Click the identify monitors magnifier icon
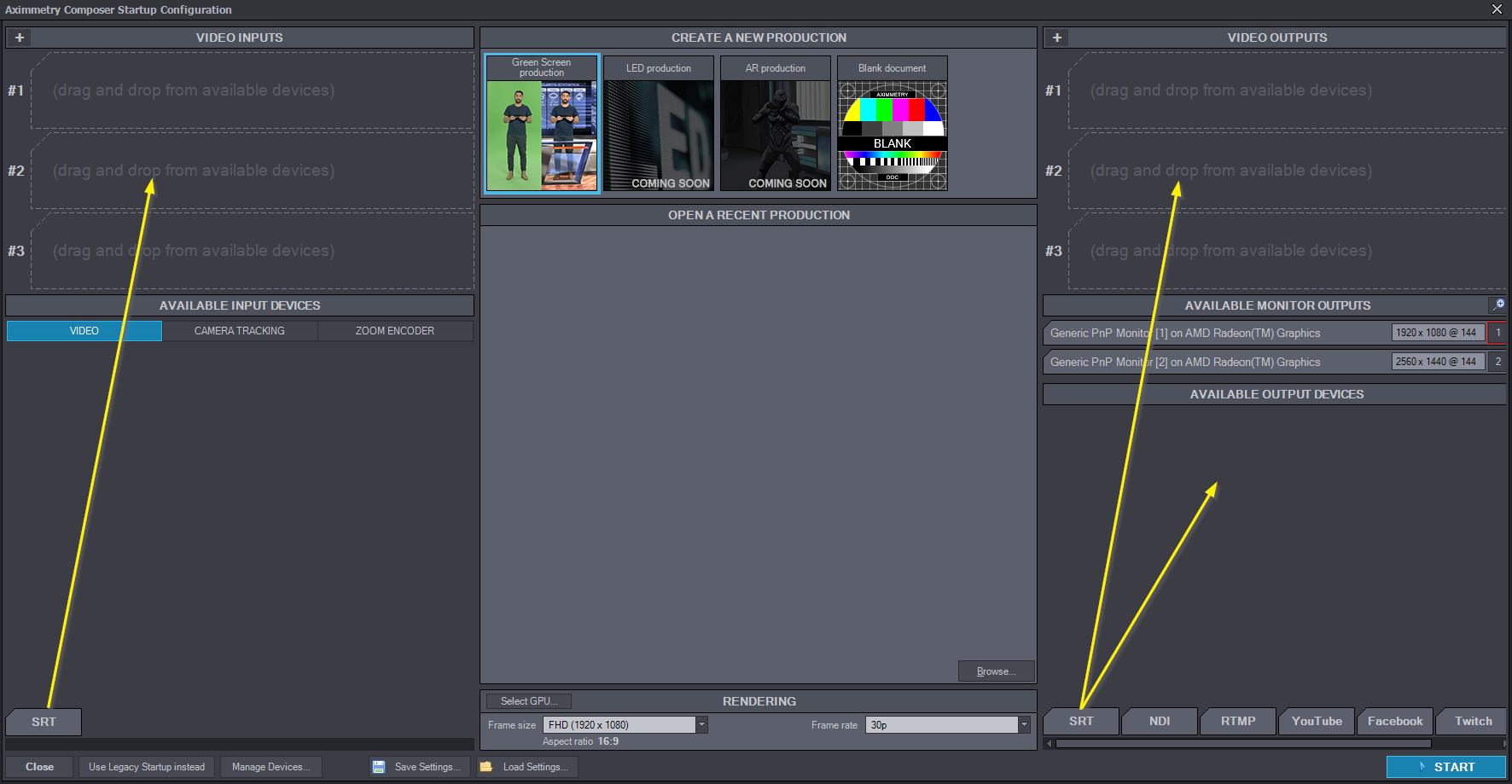1512x784 pixels. (x=1498, y=305)
